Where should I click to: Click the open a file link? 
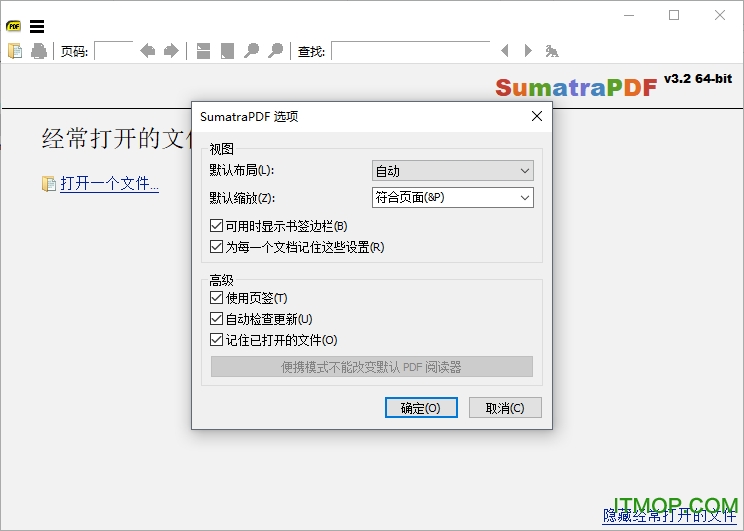(109, 183)
